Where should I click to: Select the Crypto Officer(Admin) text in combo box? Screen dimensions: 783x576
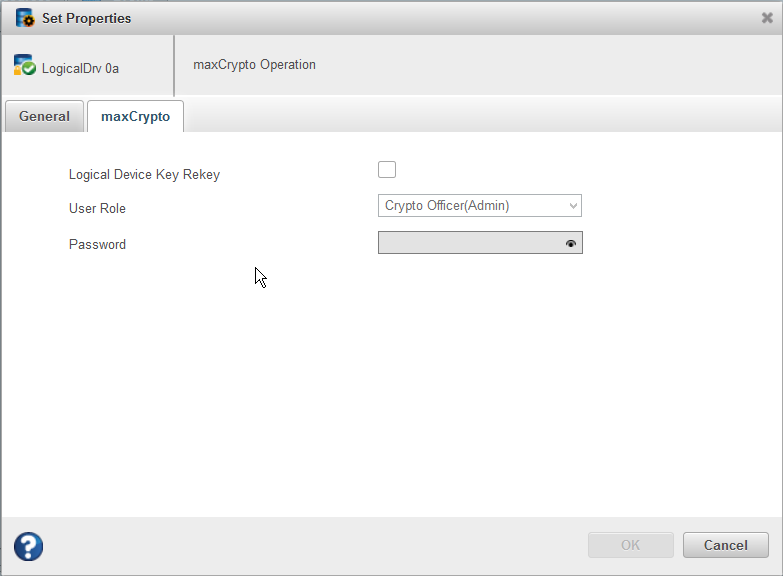pos(447,206)
